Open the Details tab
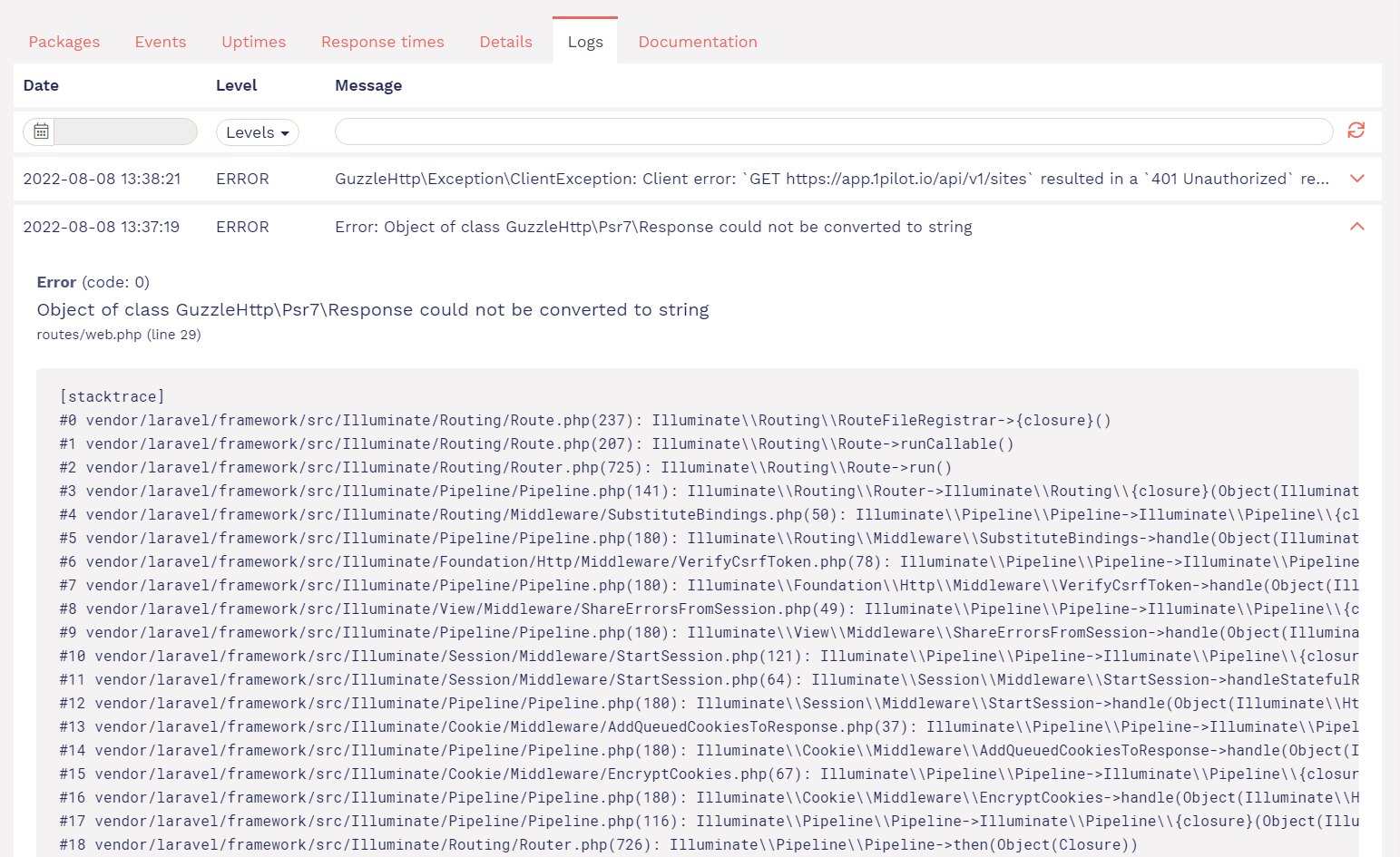This screenshot has height=857, width=1400. point(506,42)
